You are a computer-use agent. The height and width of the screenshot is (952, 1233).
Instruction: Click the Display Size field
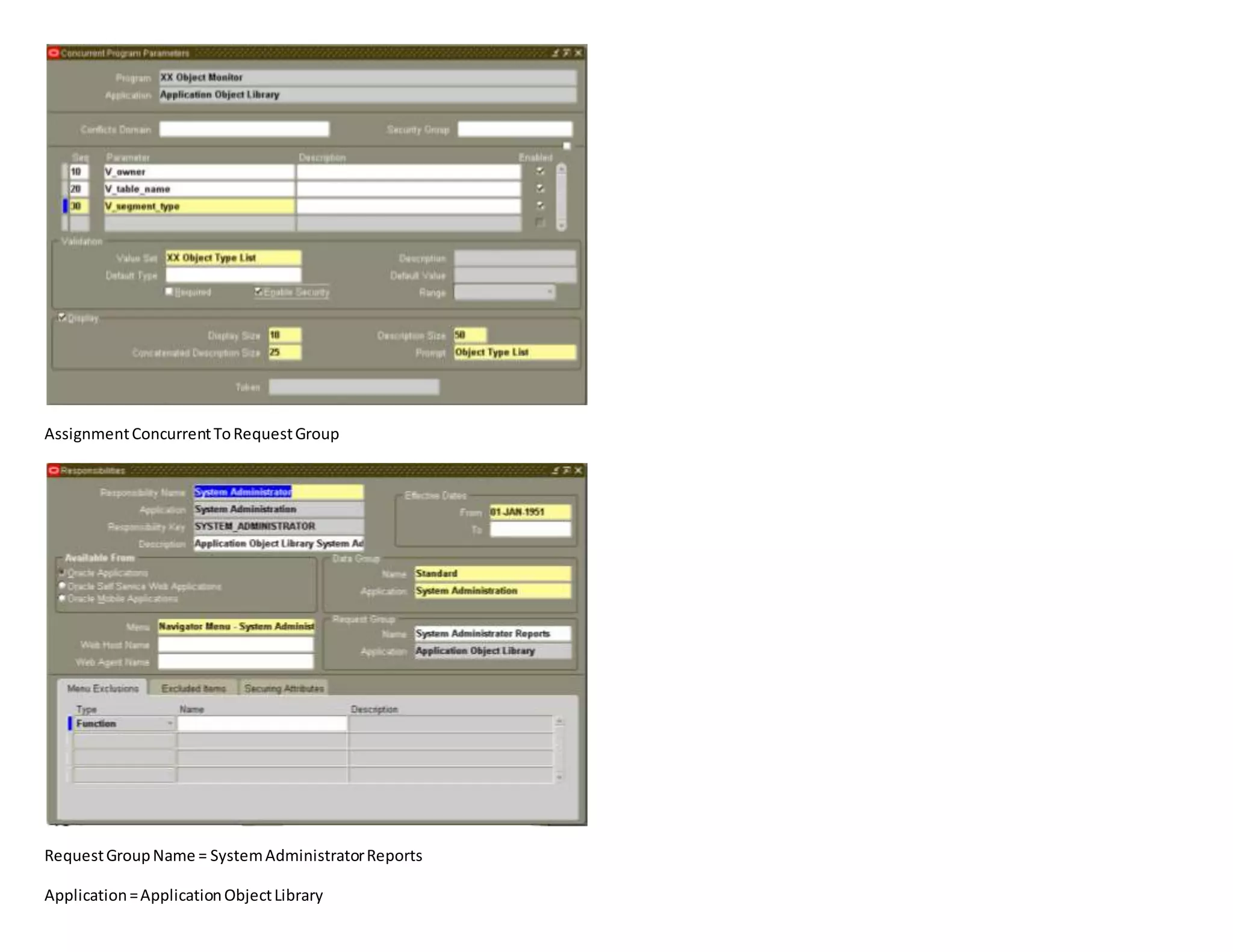tap(285, 335)
